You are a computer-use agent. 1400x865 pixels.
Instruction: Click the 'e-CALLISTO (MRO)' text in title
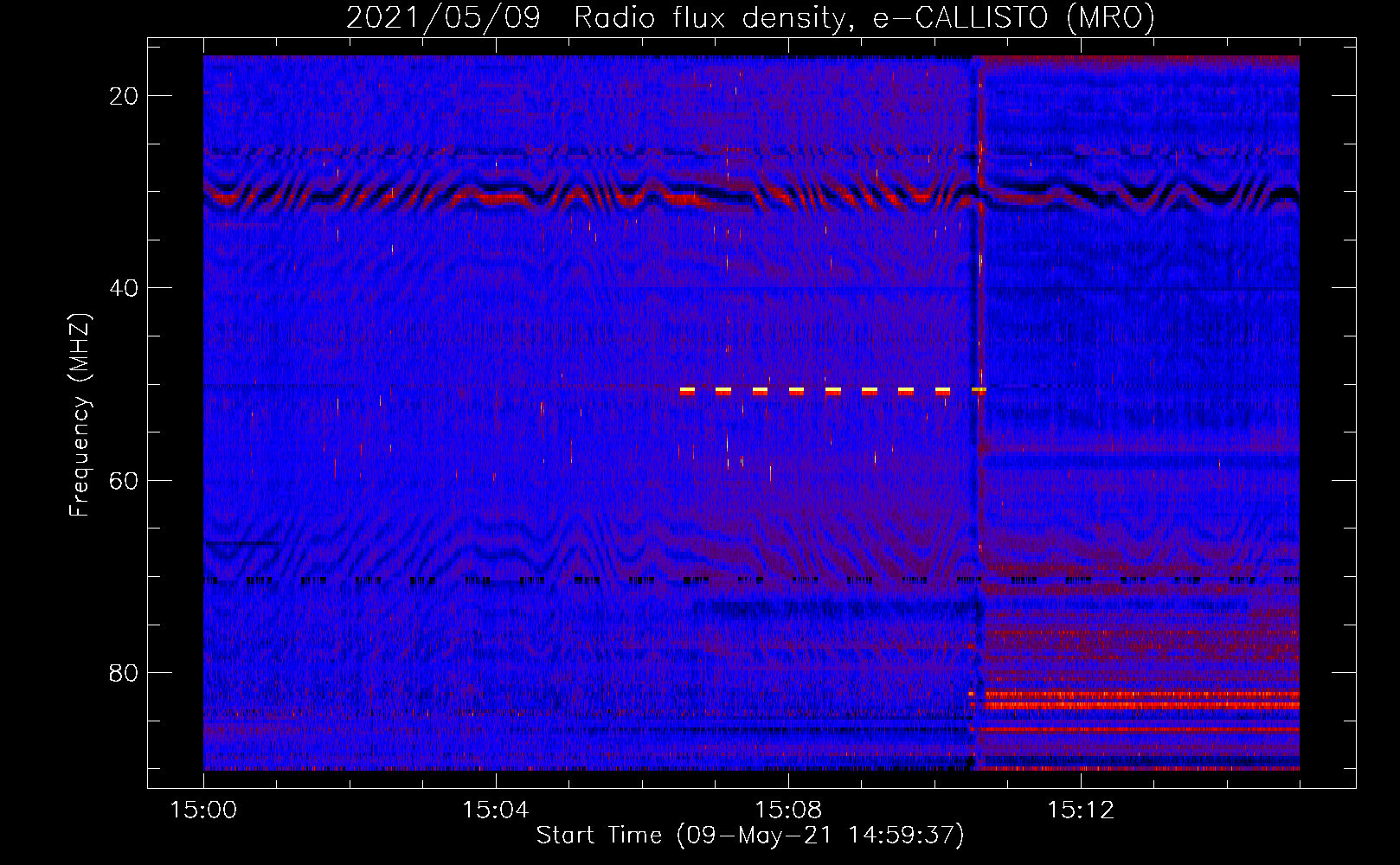(1014, 17)
